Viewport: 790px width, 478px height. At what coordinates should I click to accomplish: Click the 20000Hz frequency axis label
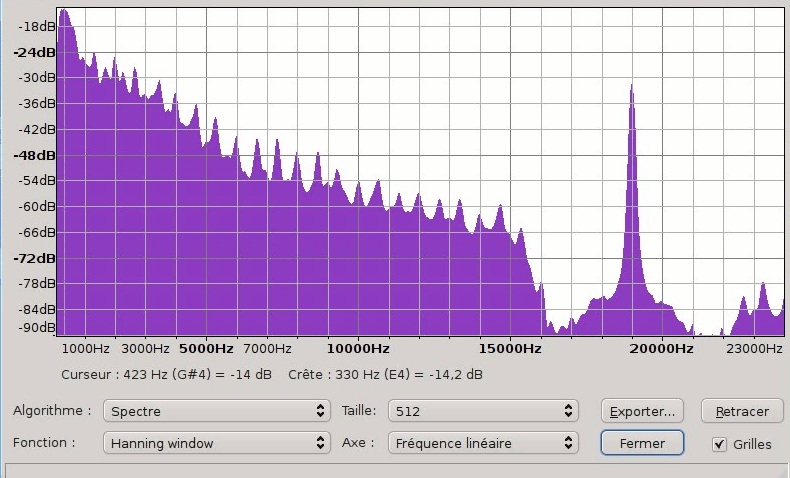click(x=661, y=349)
